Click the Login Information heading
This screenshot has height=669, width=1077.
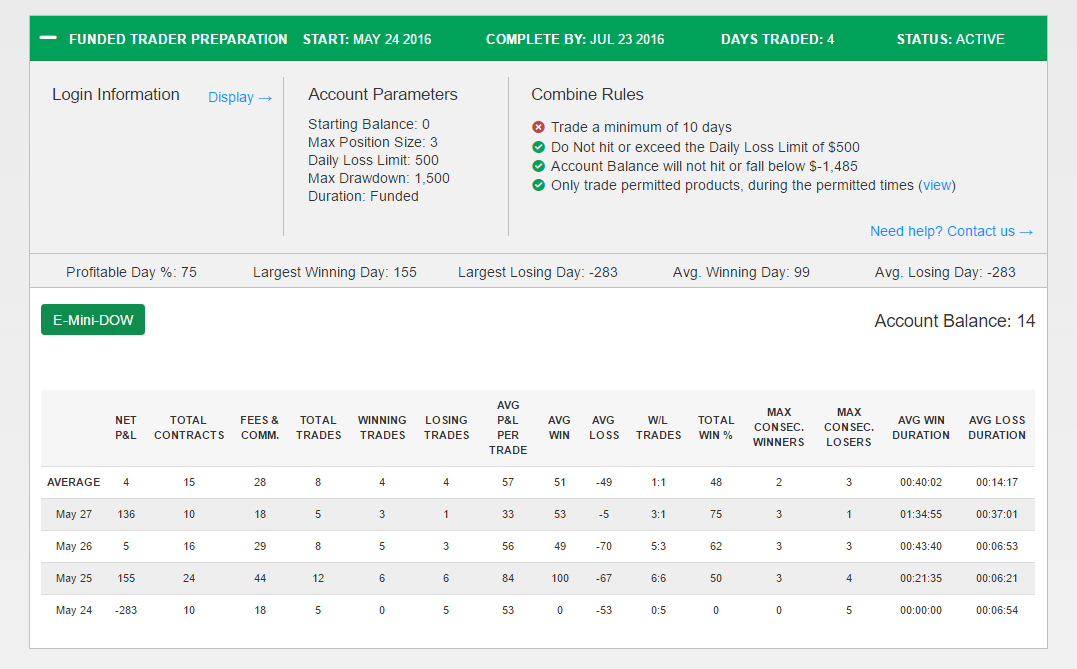point(115,95)
